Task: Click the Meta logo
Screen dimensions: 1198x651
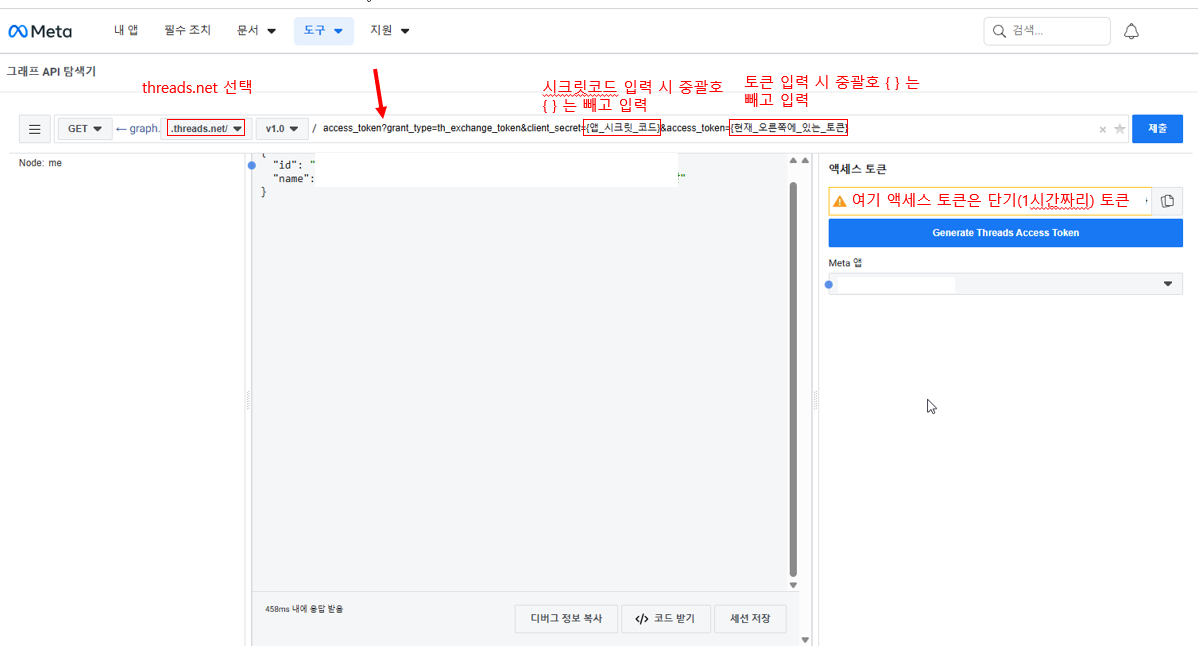Action: tap(40, 31)
